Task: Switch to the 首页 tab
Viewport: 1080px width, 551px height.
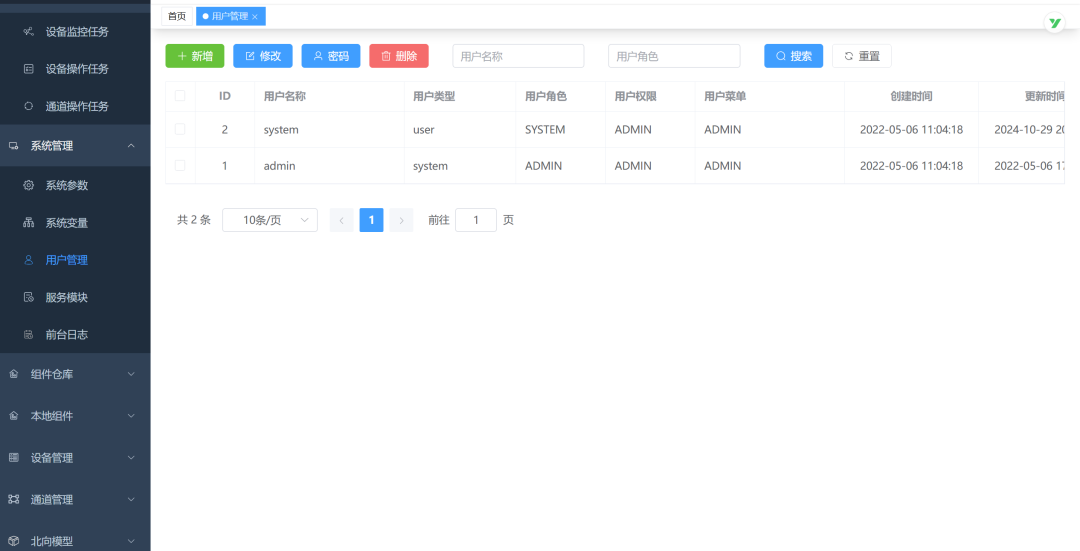Action: [x=177, y=16]
